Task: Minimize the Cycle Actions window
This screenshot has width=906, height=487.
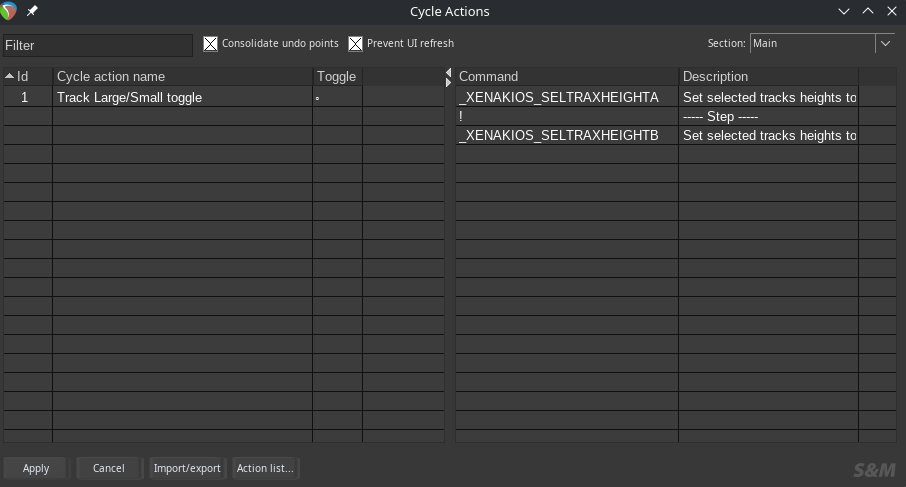Action: [845, 11]
